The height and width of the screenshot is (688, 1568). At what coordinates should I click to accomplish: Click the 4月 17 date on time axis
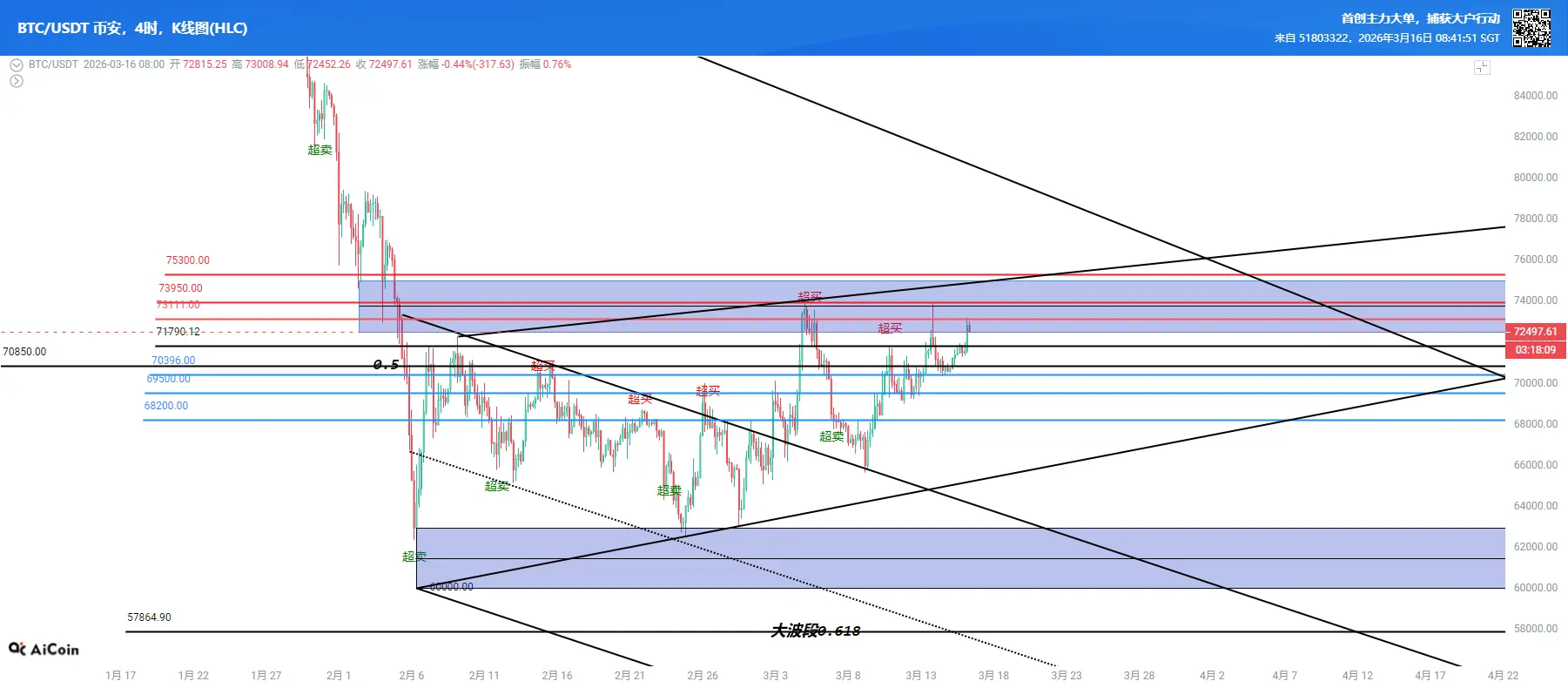point(1430,676)
